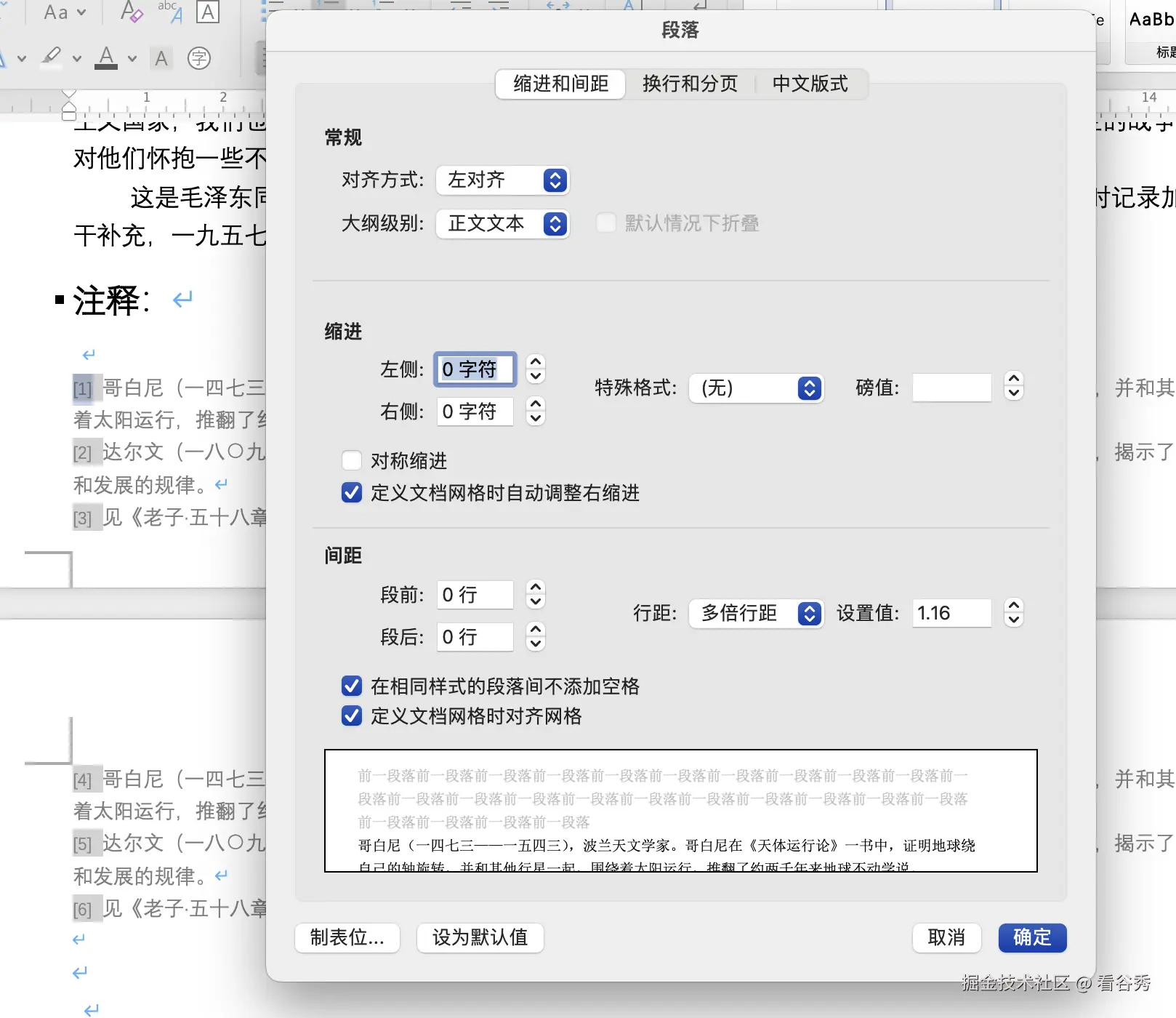Switch to the 换行和分页 tab
The width and height of the screenshot is (1176, 1018).
688,84
